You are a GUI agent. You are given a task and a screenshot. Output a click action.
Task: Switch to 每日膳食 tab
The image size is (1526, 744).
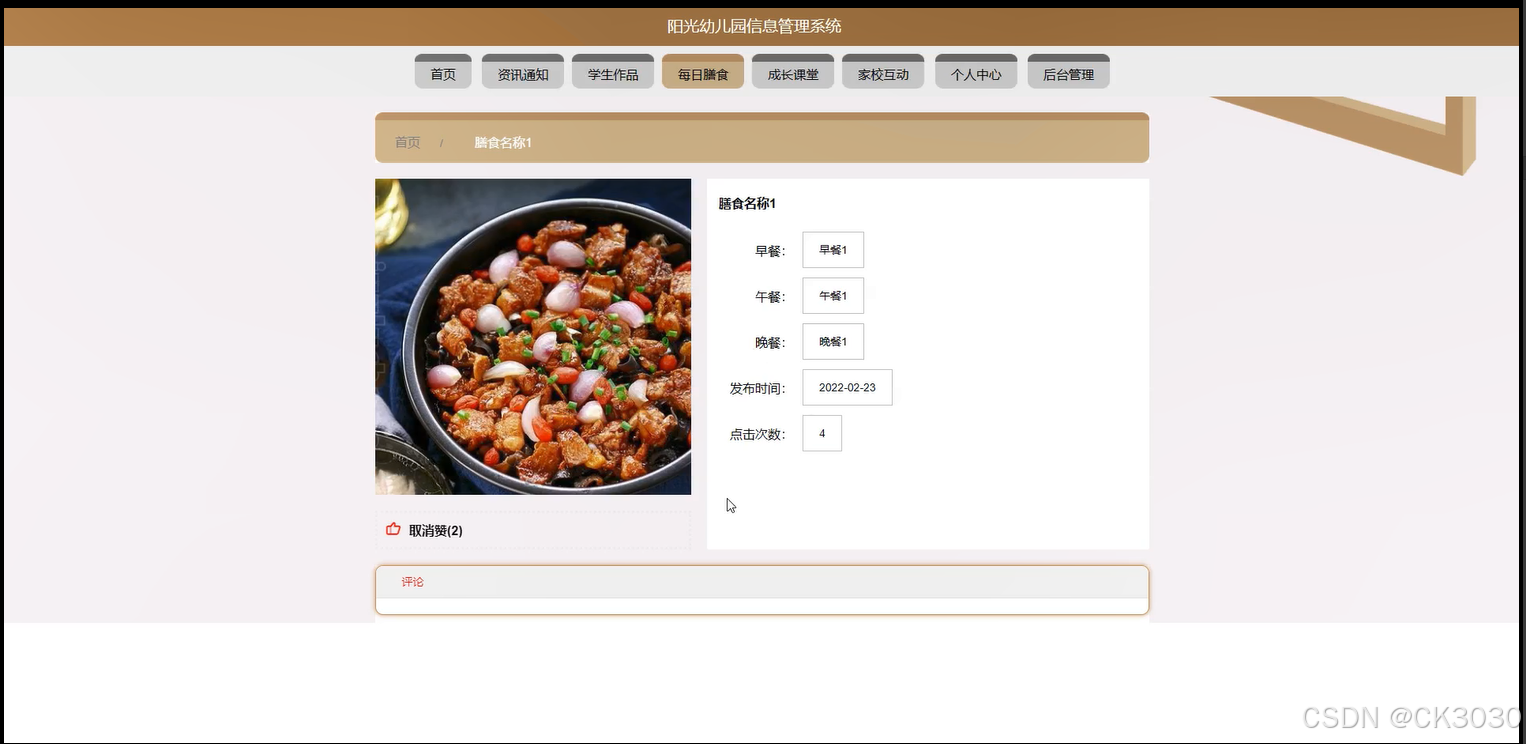[702, 71]
